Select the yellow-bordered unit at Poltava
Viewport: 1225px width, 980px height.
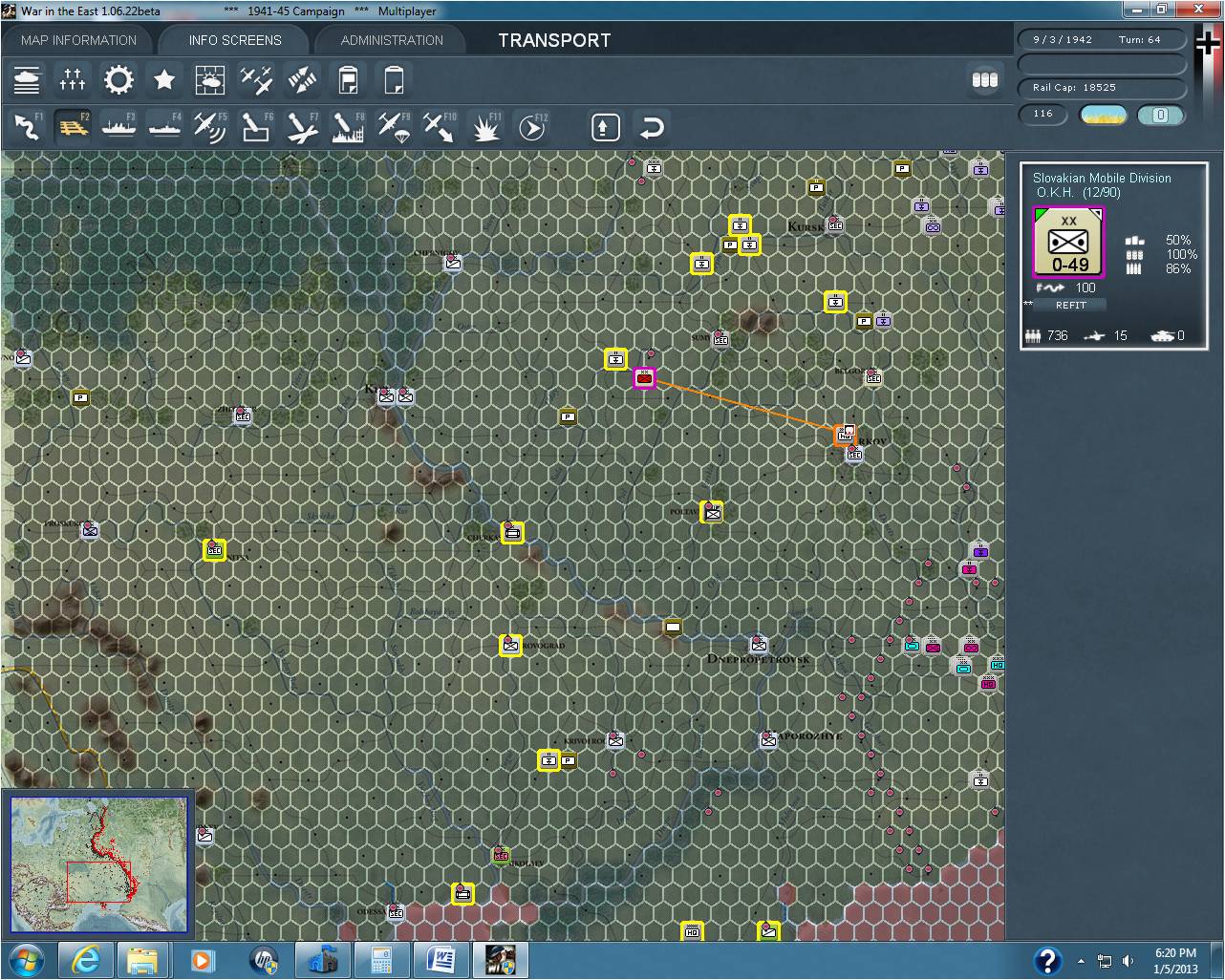712,512
